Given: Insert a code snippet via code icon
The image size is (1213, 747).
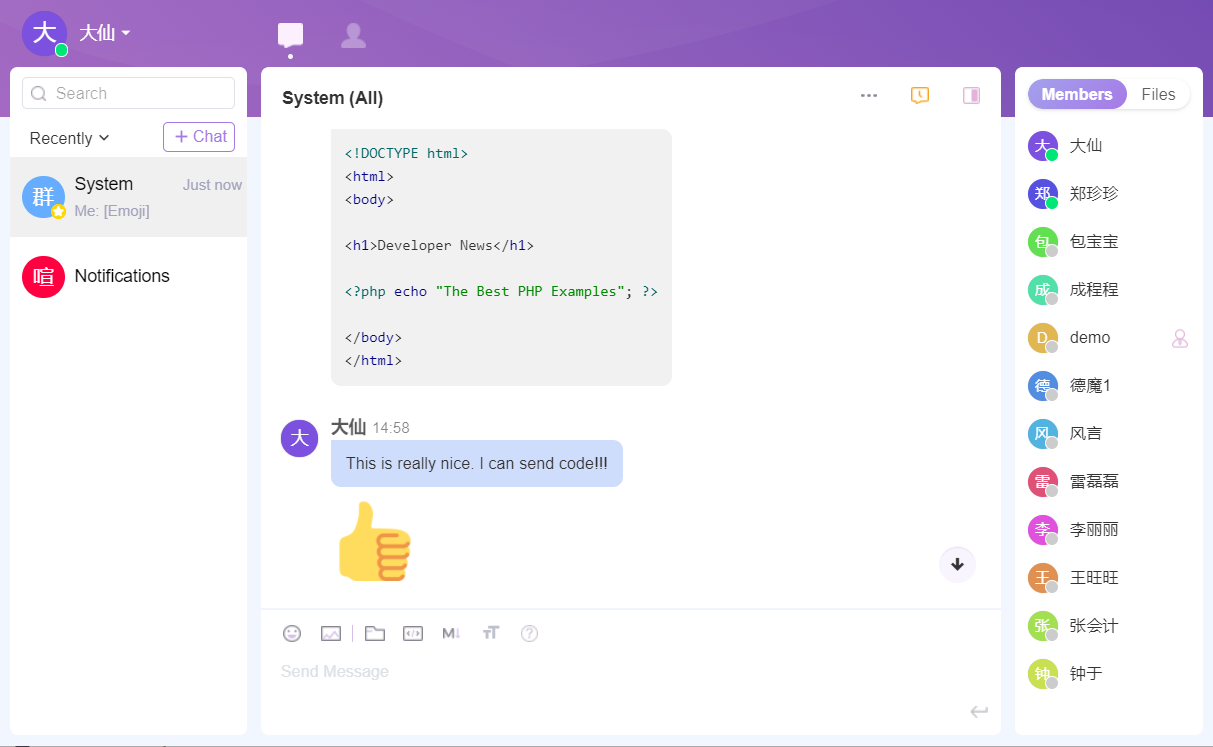Looking at the screenshot, I should coord(413,633).
